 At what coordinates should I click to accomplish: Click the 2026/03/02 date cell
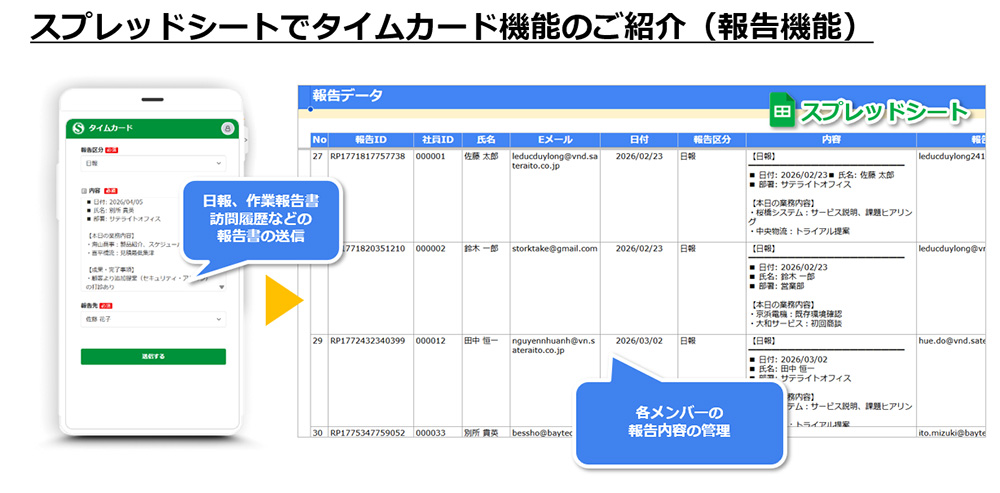click(638, 341)
